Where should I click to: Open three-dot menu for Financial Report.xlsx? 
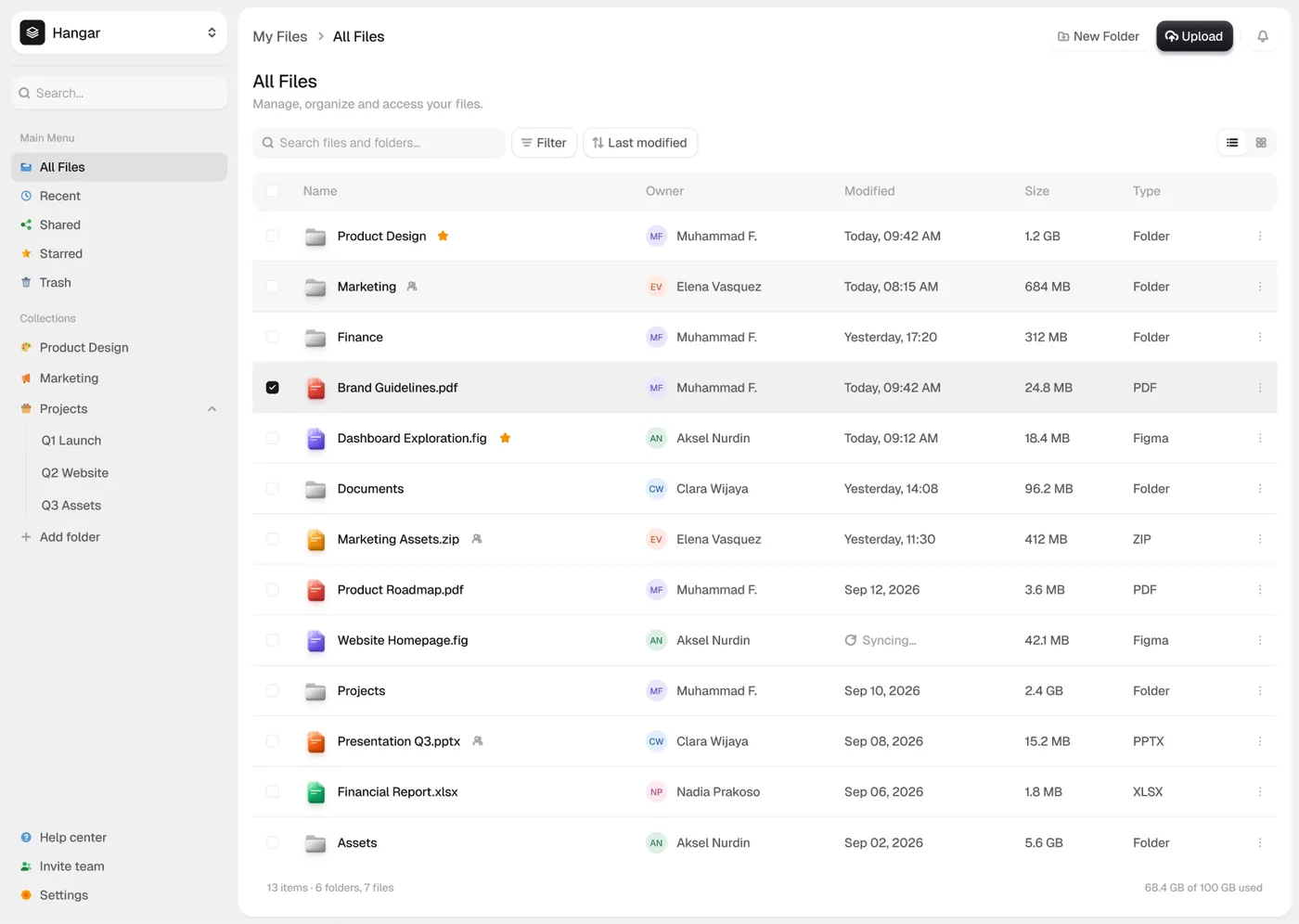pyautogui.click(x=1259, y=792)
